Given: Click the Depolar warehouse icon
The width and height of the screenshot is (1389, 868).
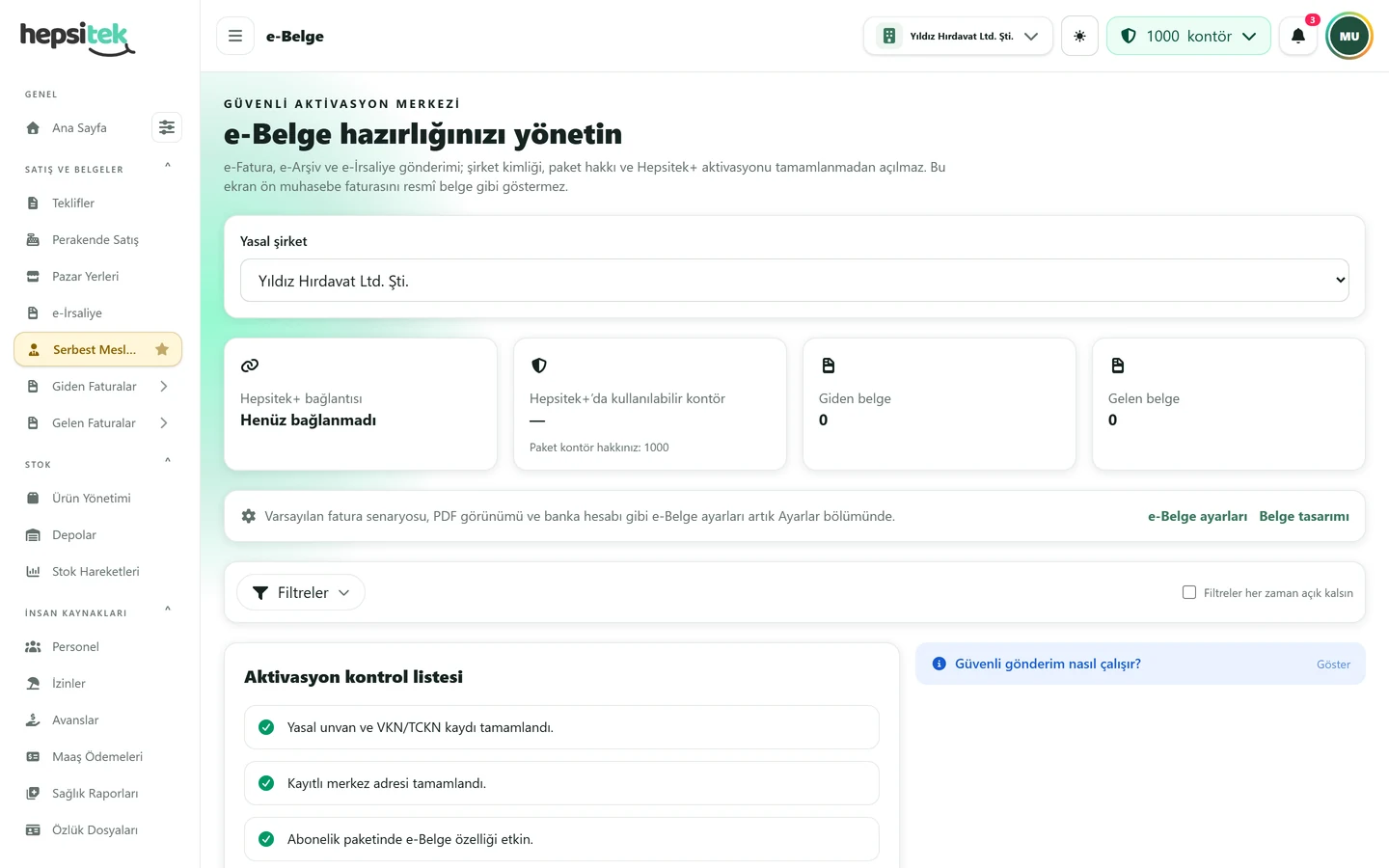Looking at the screenshot, I should 33,535.
